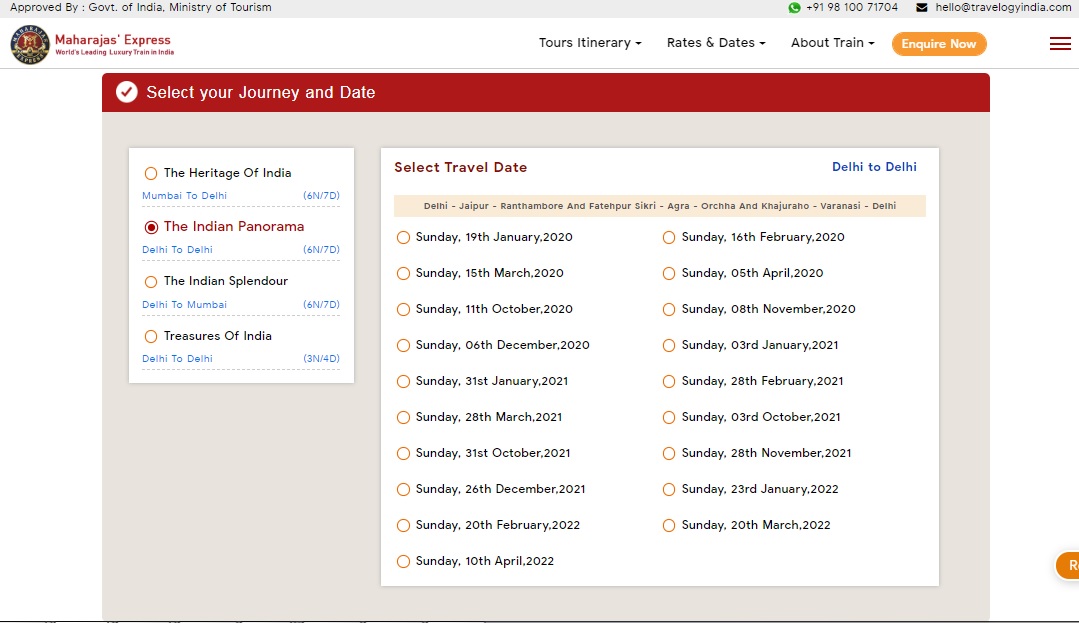Click the hello@travelogyindia.com email link

(x=1003, y=7)
